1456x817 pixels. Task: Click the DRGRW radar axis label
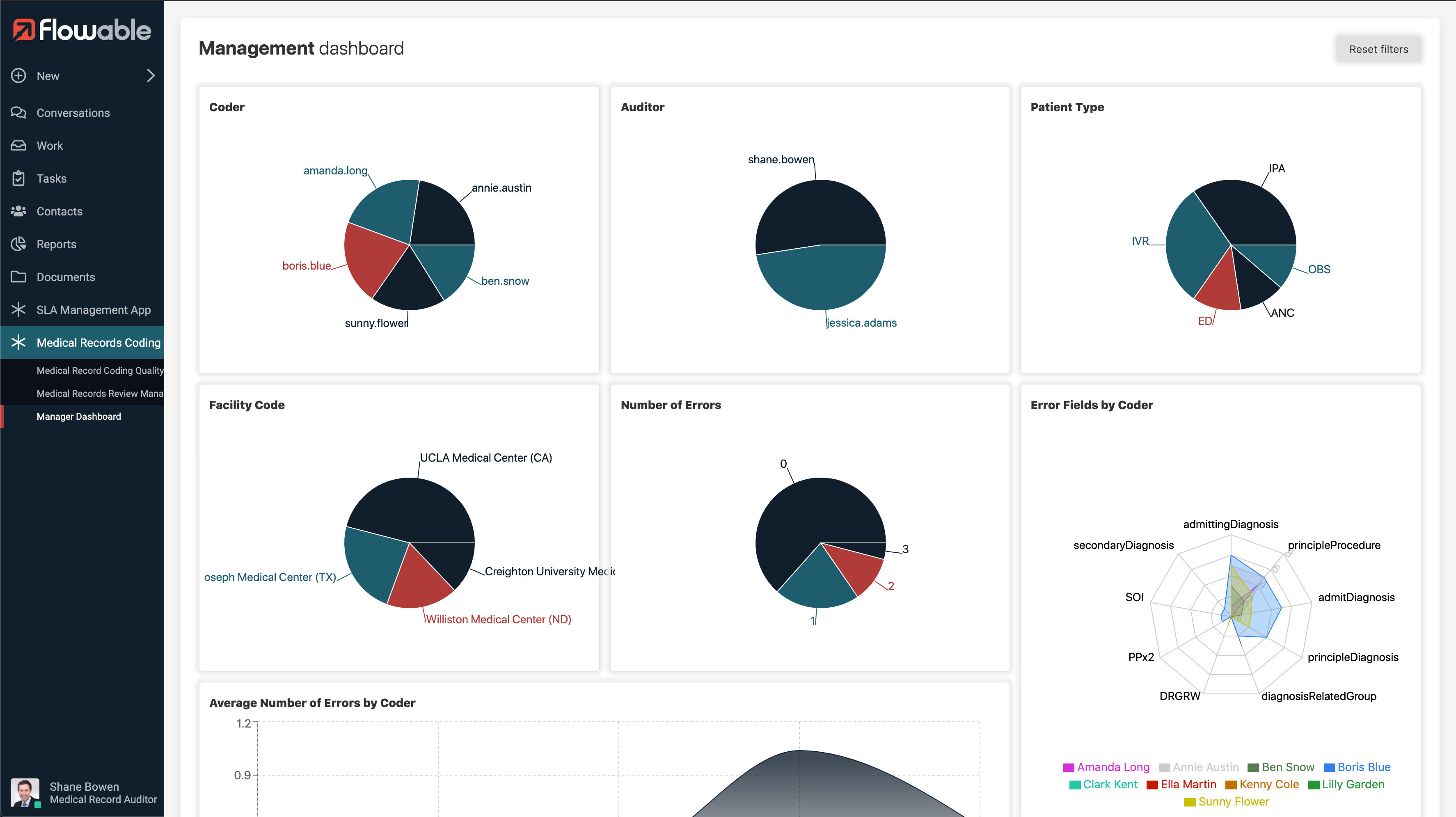(x=1179, y=696)
